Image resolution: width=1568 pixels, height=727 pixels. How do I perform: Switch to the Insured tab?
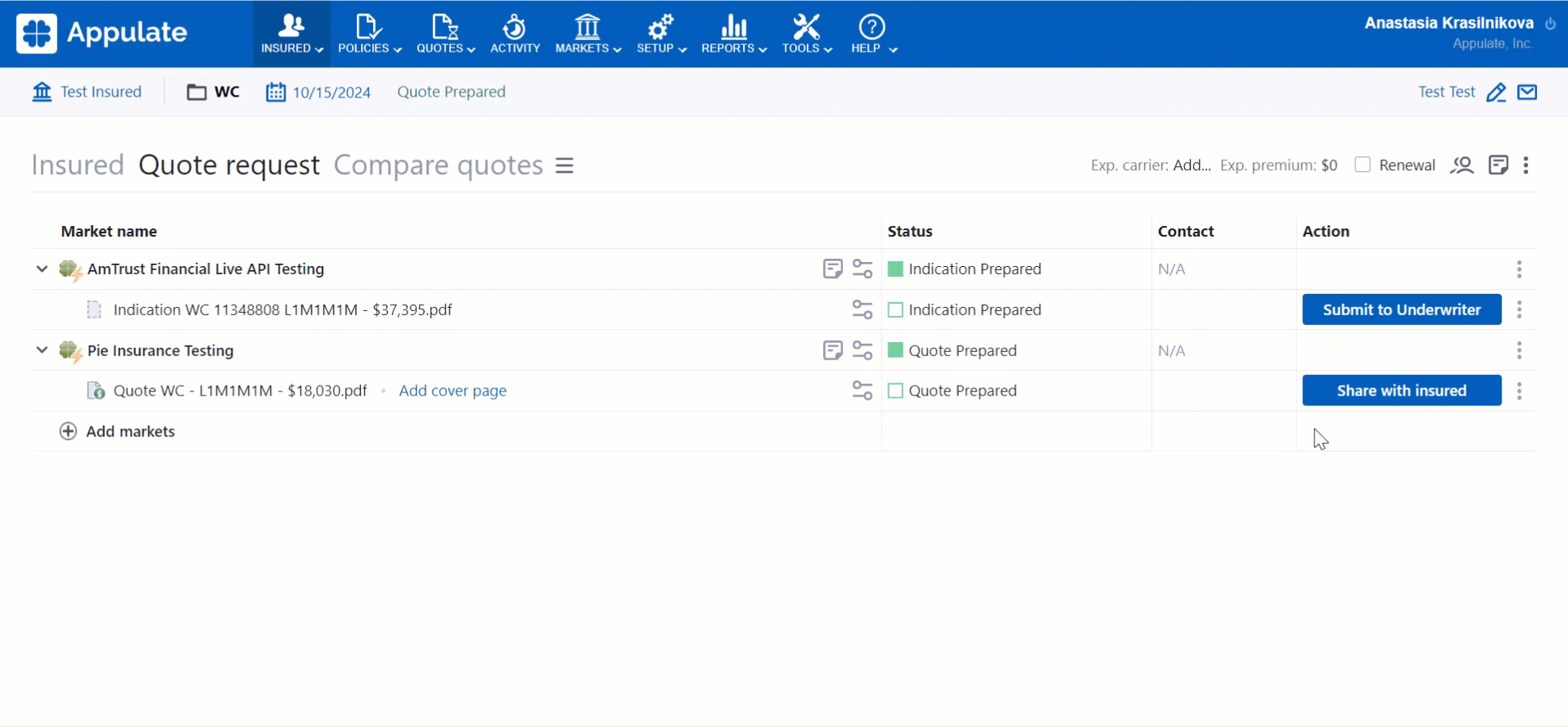pyautogui.click(x=78, y=165)
